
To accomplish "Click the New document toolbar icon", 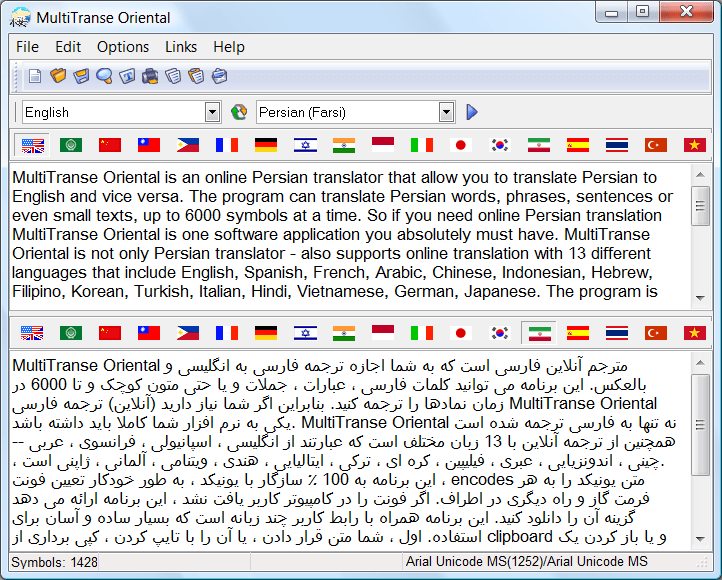I will coord(35,76).
